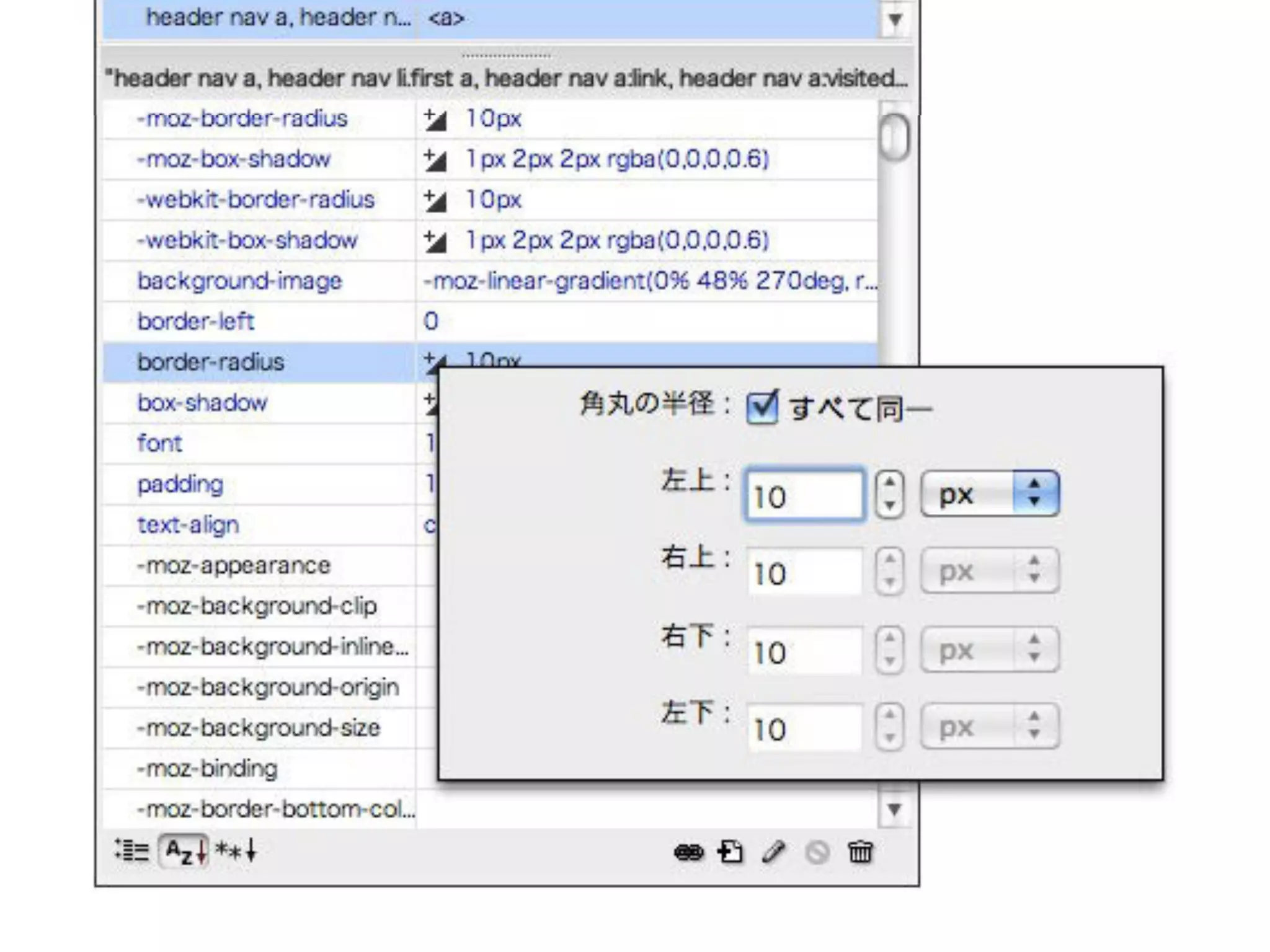Show only set properties view
Screen dimensions: 1270x952
click(236, 851)
